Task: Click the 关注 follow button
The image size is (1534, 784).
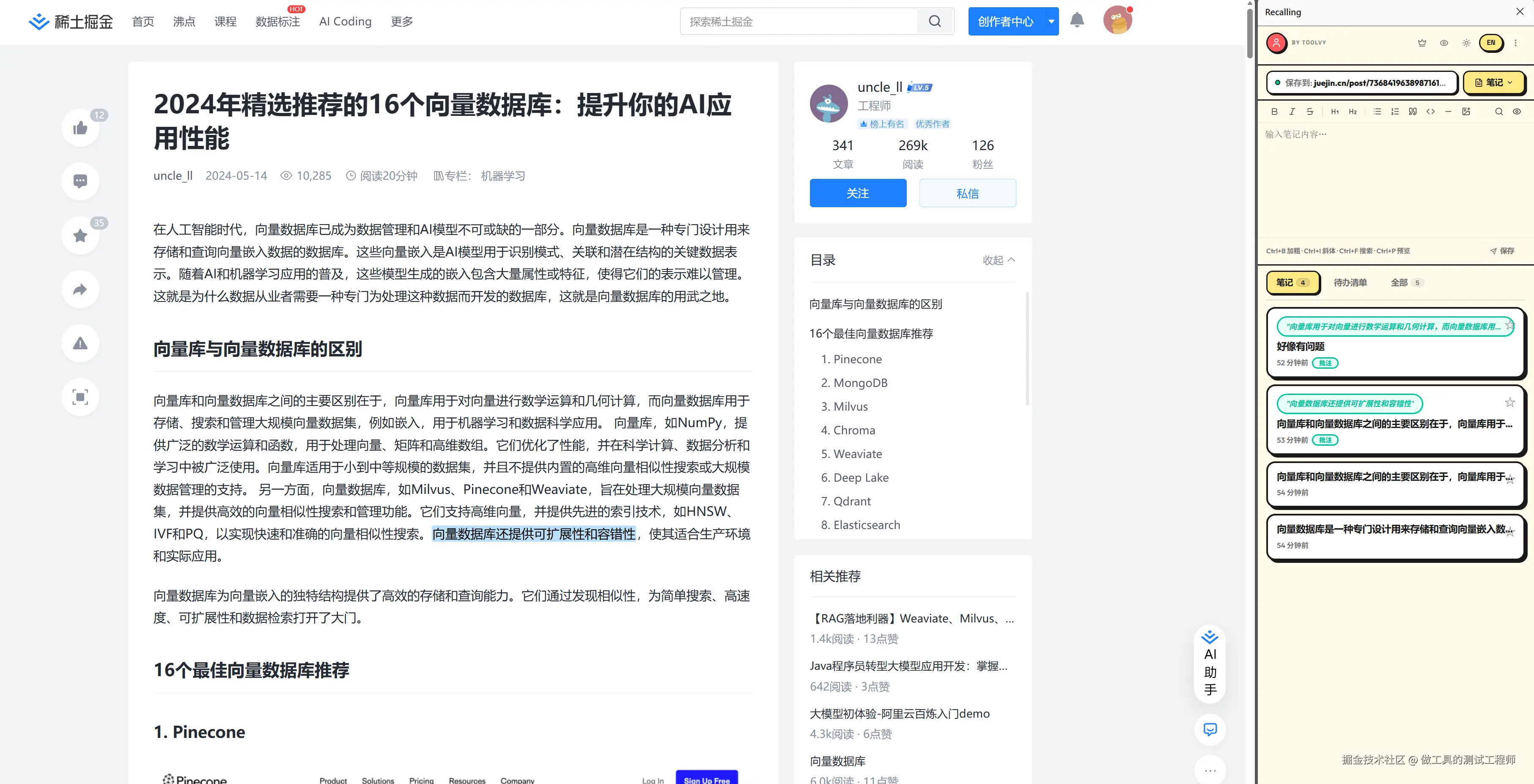Action: [x=858, y=194]
